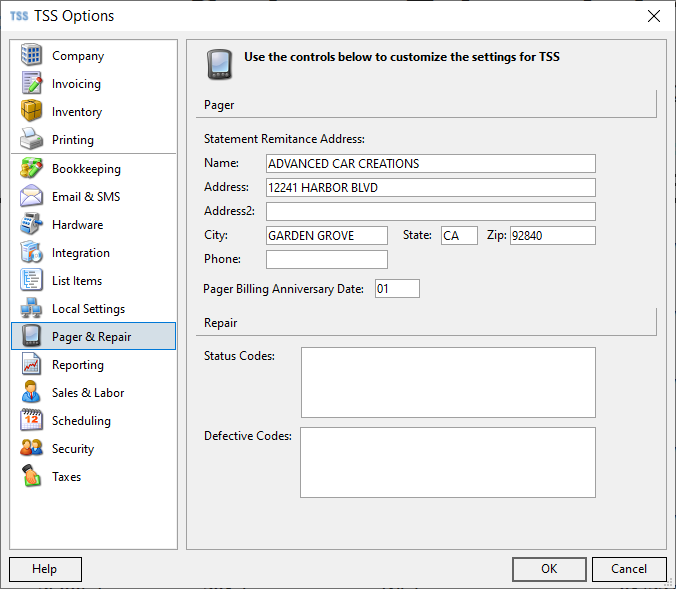Select the Invoicing notepad icon
Screen dimensions: 676x589
[x=31, y=83]
